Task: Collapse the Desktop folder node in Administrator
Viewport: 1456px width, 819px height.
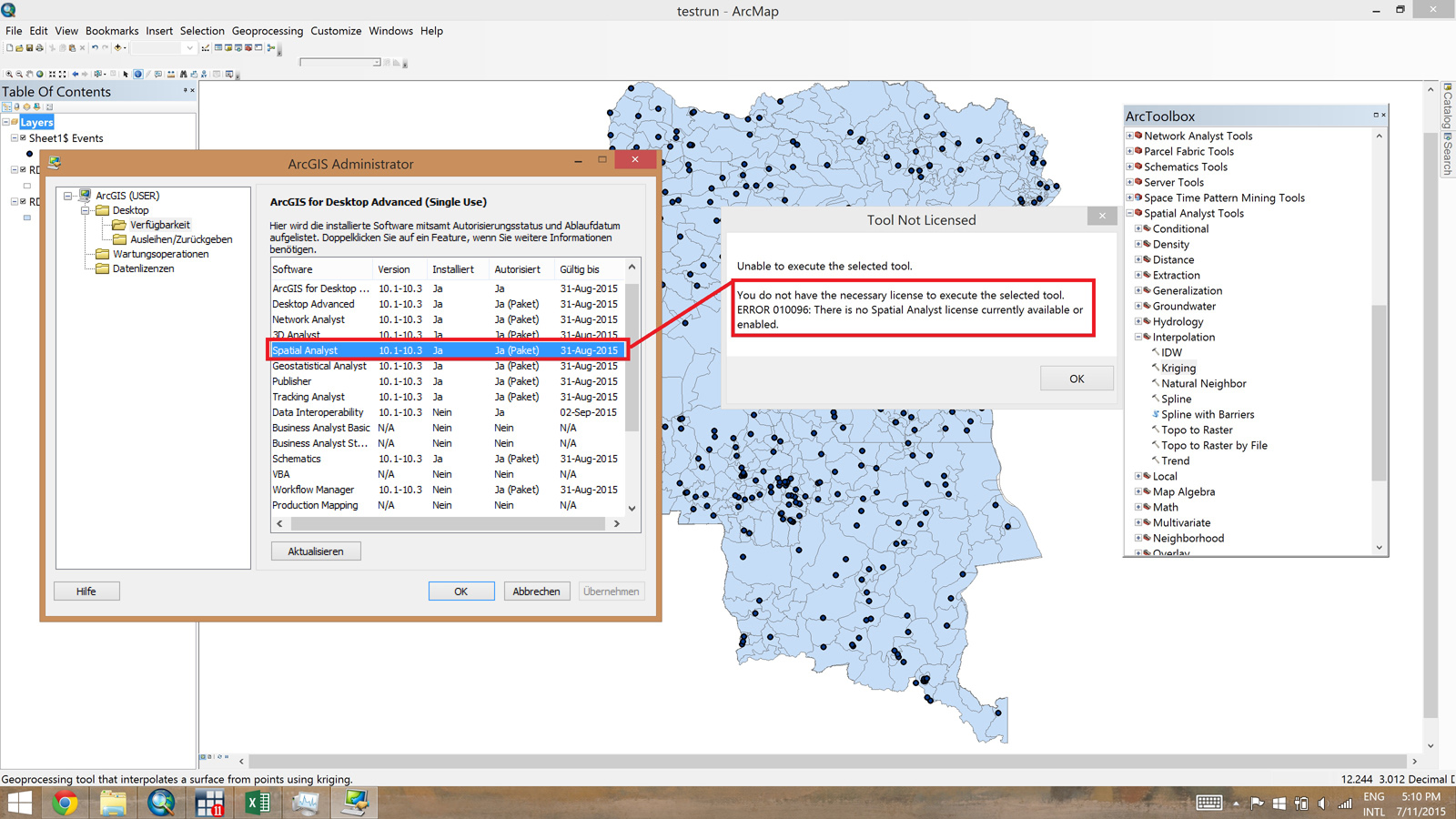Action: pos(86,210)
